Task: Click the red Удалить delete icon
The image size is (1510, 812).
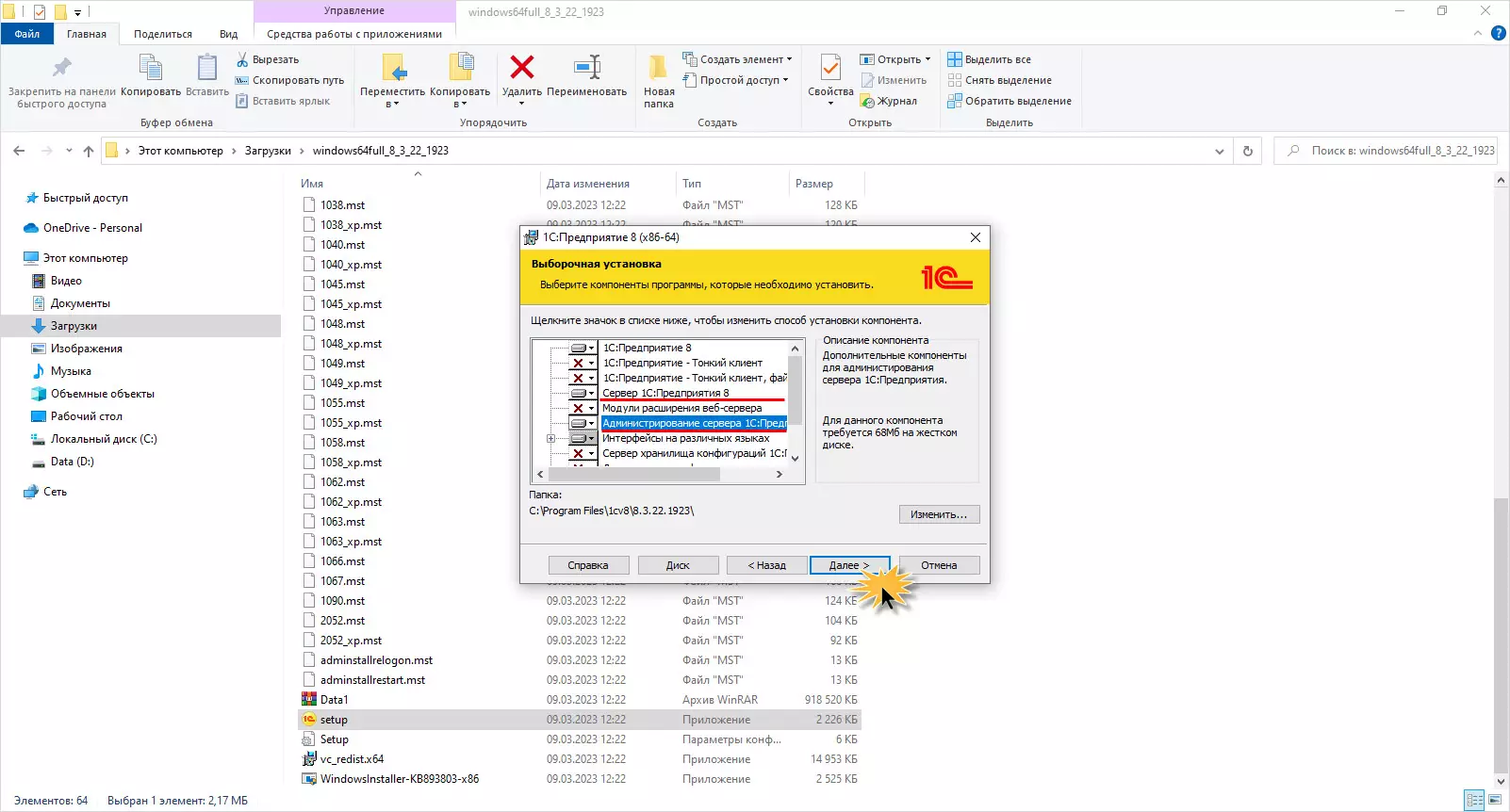Action: [521, 67]
